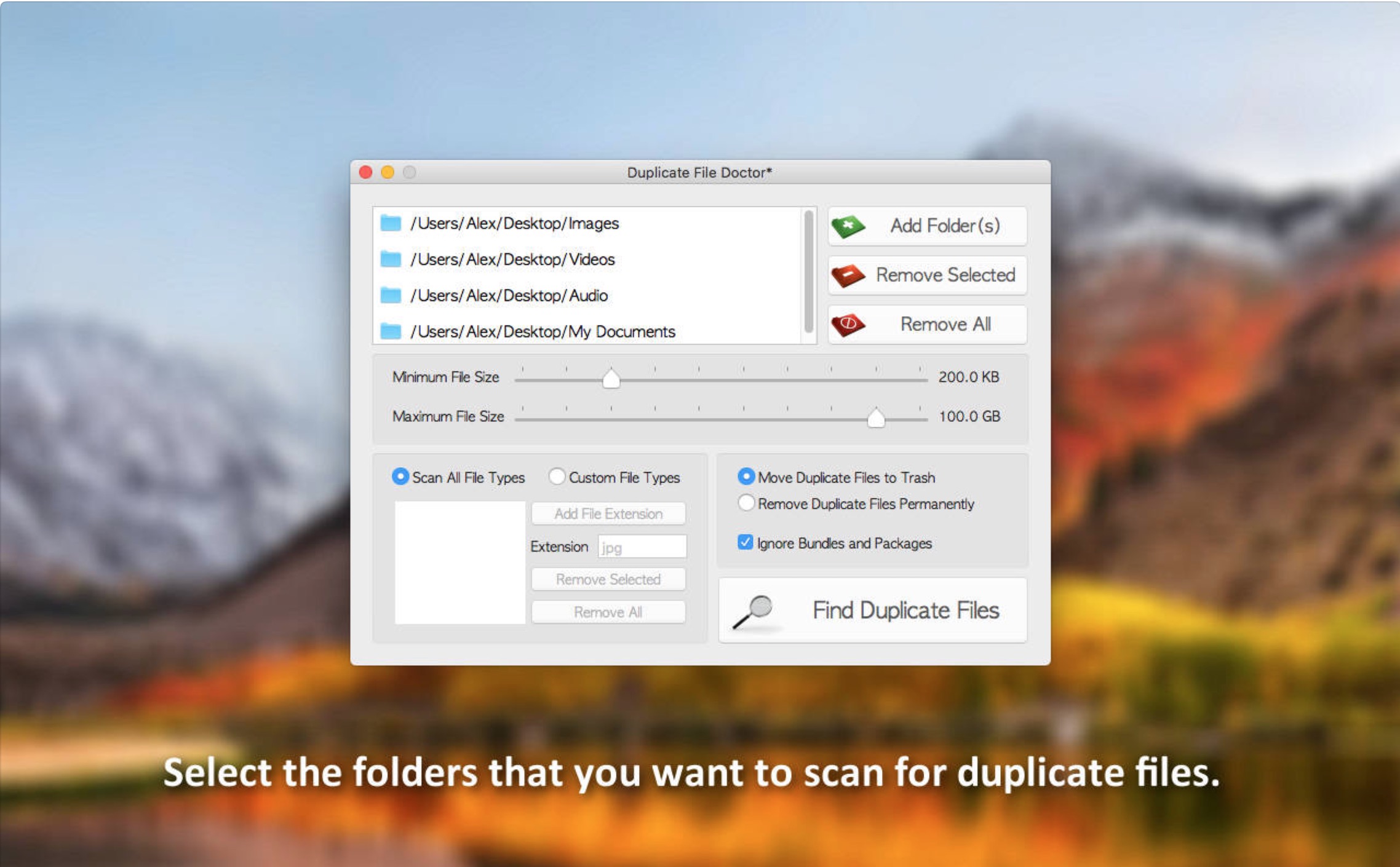Click the green Add Folder(s) icon
The image size is (1400, 867).
848,226
